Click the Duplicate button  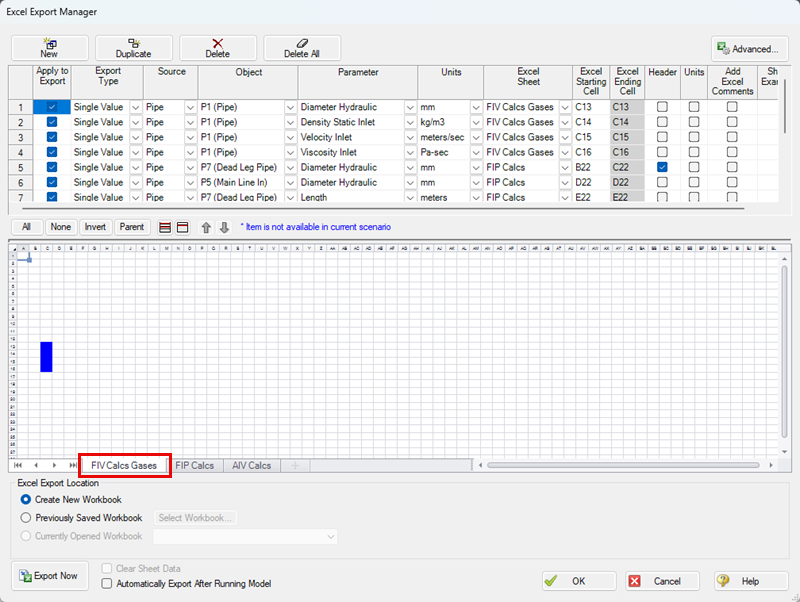click(x=133, y=48)
